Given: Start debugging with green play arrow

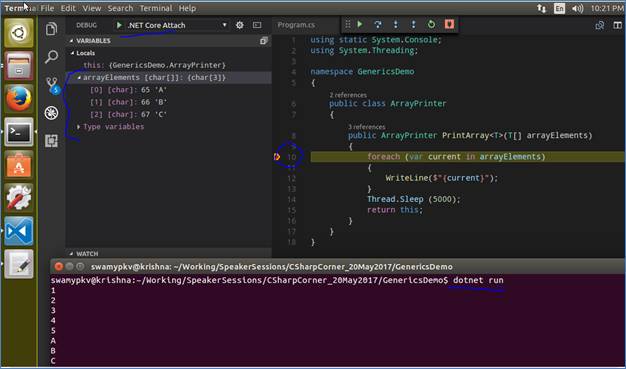Looking at the screenshot, I should 119,25.
